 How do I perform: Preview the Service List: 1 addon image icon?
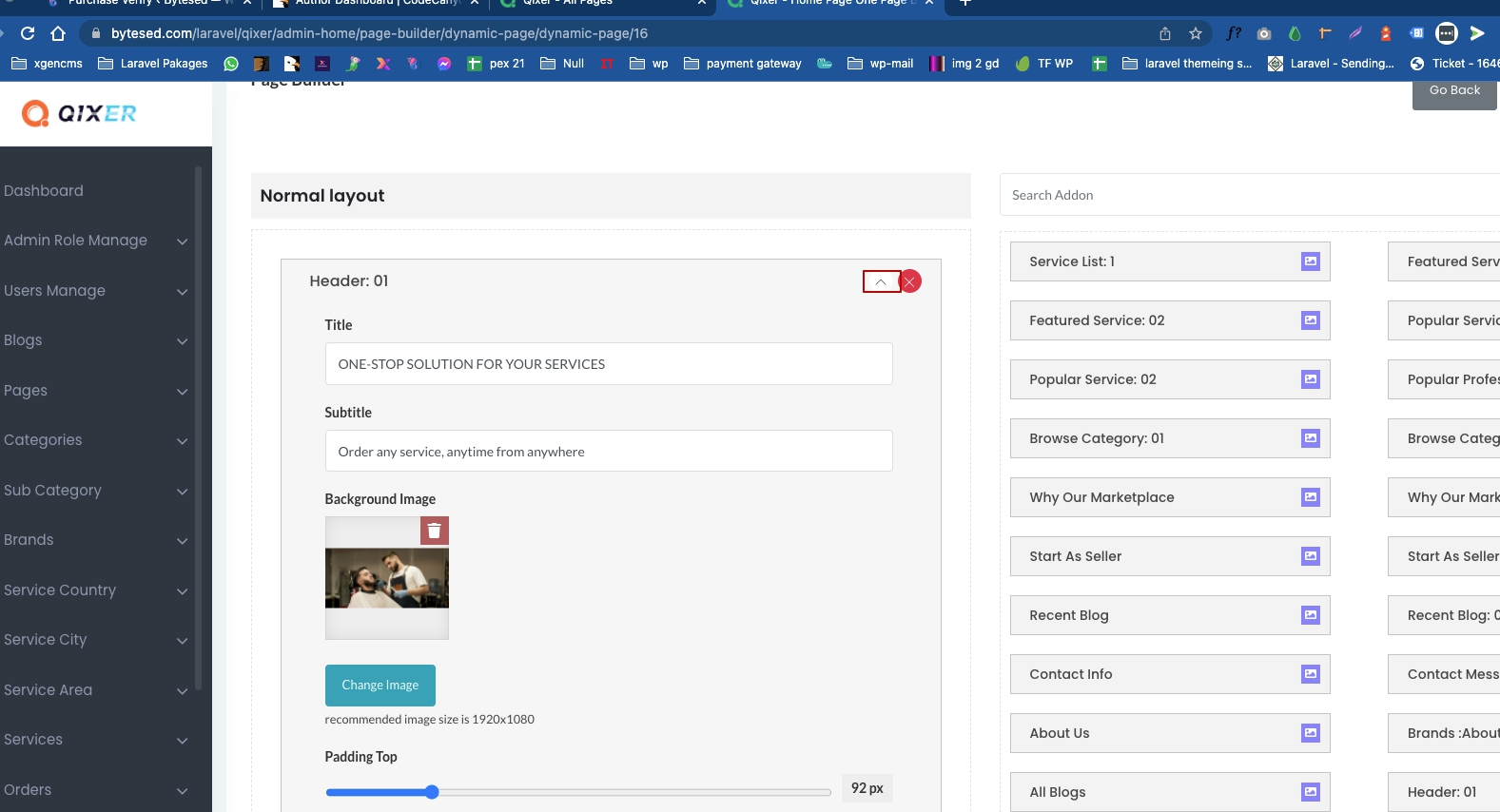click(x=1310, y=261)
